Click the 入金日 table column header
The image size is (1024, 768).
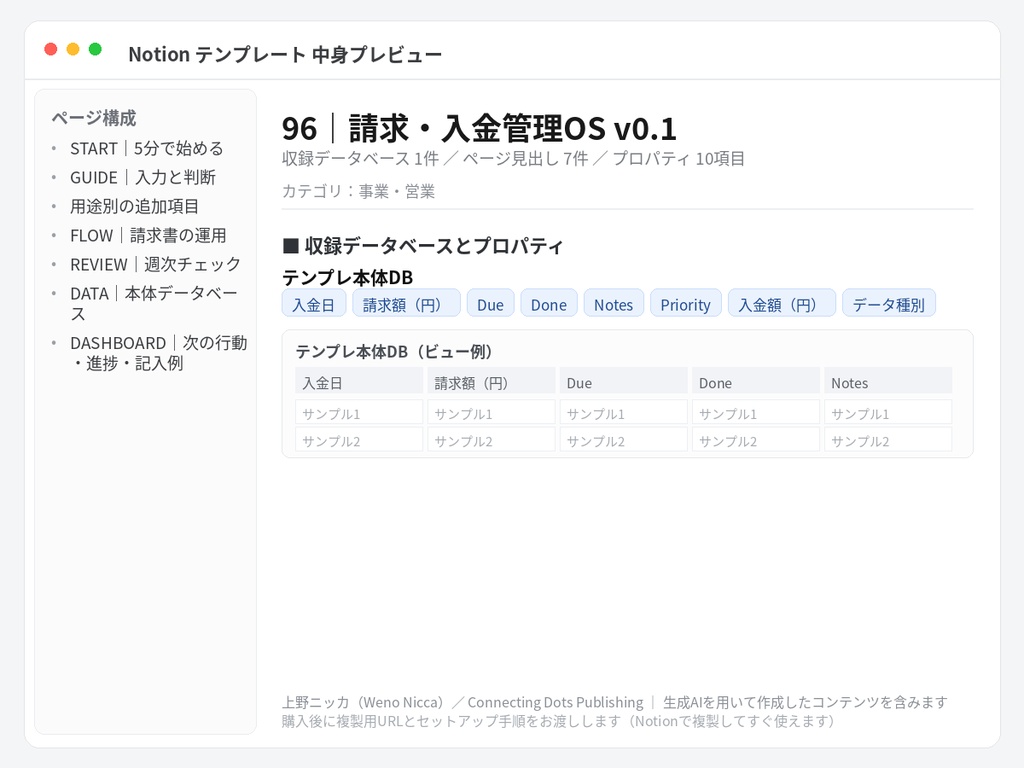(359, 381)
